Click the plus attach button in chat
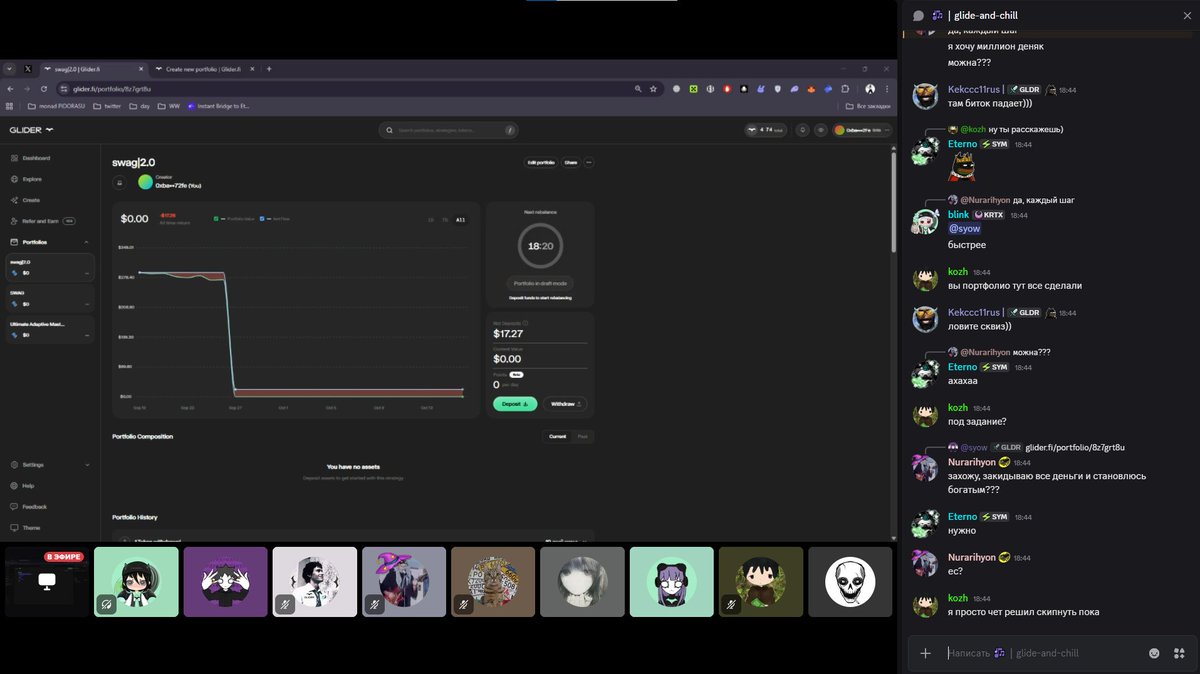Screen dimensions: 1200x674 click(x=925, y=653)
